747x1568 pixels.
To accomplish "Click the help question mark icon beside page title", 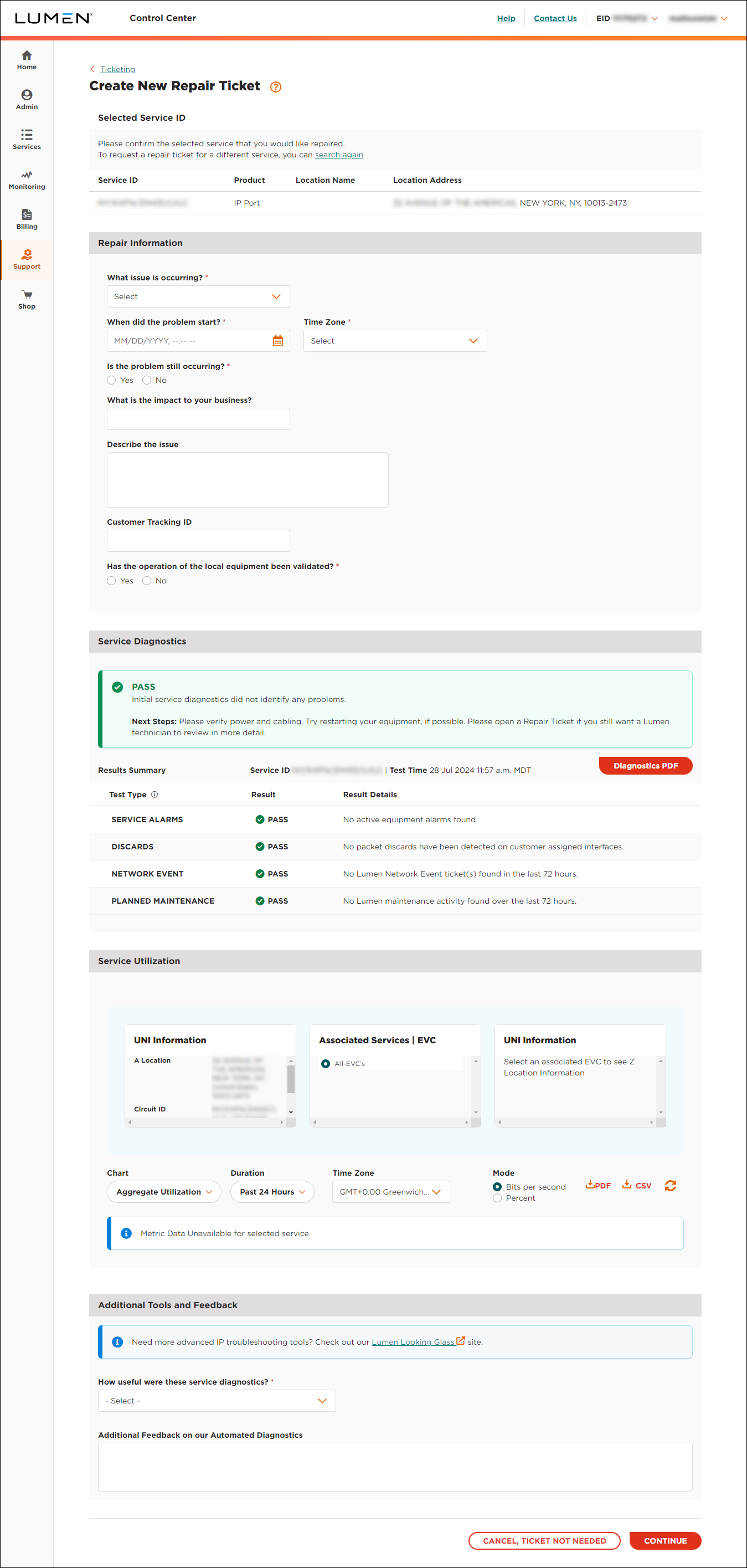I will (276, 87).
